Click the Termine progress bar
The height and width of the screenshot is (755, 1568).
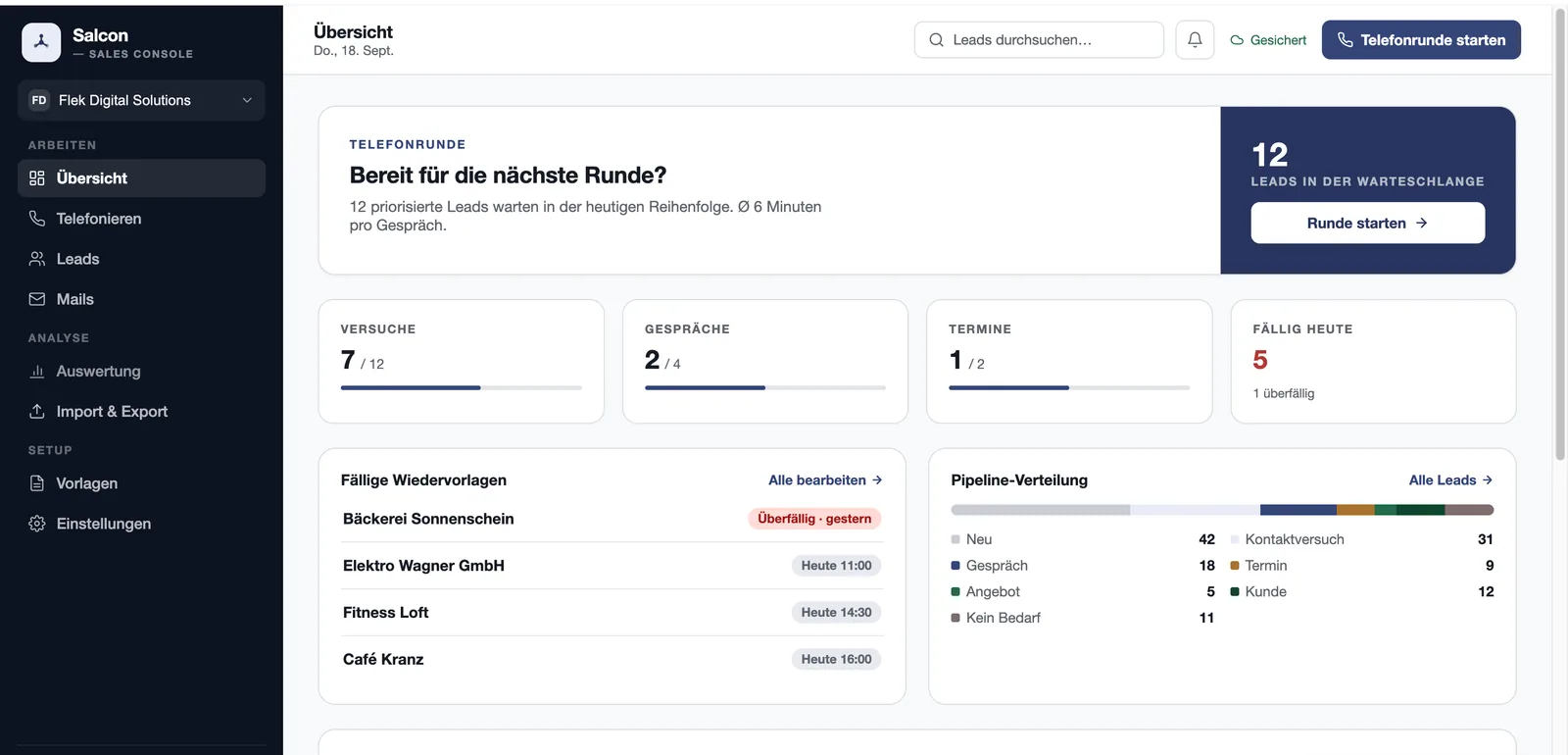click(1069, 388)
